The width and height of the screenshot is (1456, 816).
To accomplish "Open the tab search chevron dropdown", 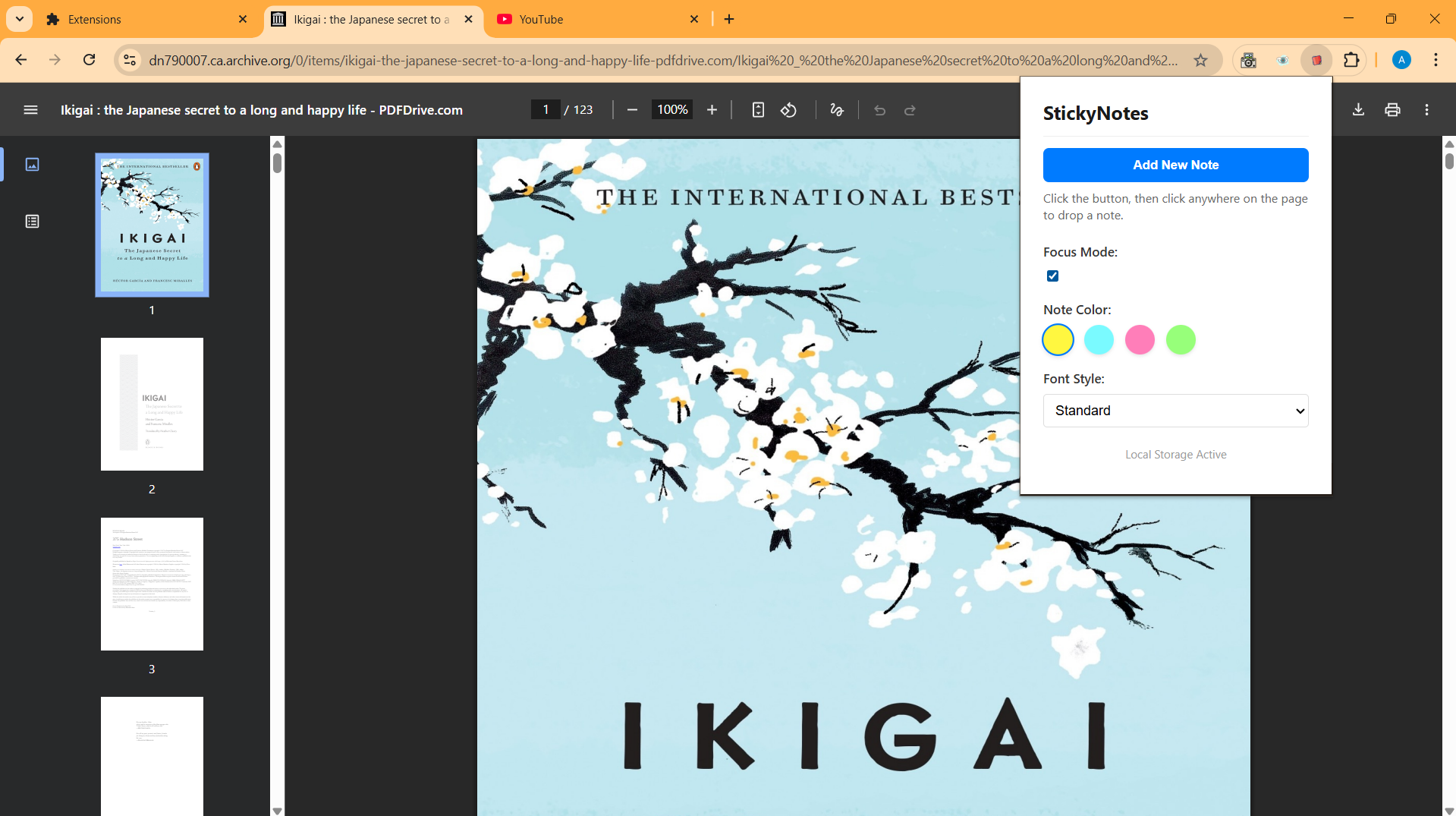I will tap(20, 19).
